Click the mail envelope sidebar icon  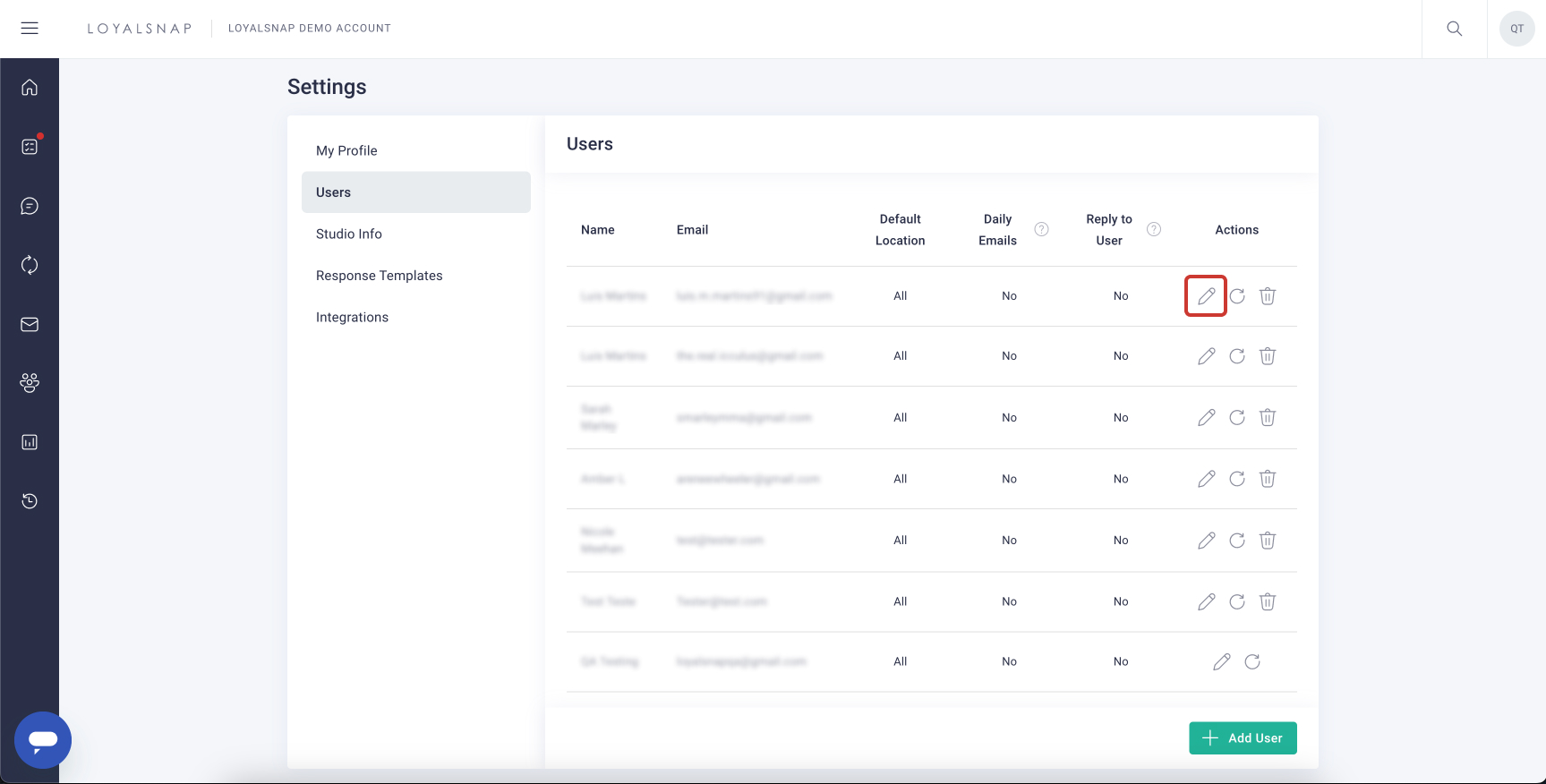[x=30, y=325]
